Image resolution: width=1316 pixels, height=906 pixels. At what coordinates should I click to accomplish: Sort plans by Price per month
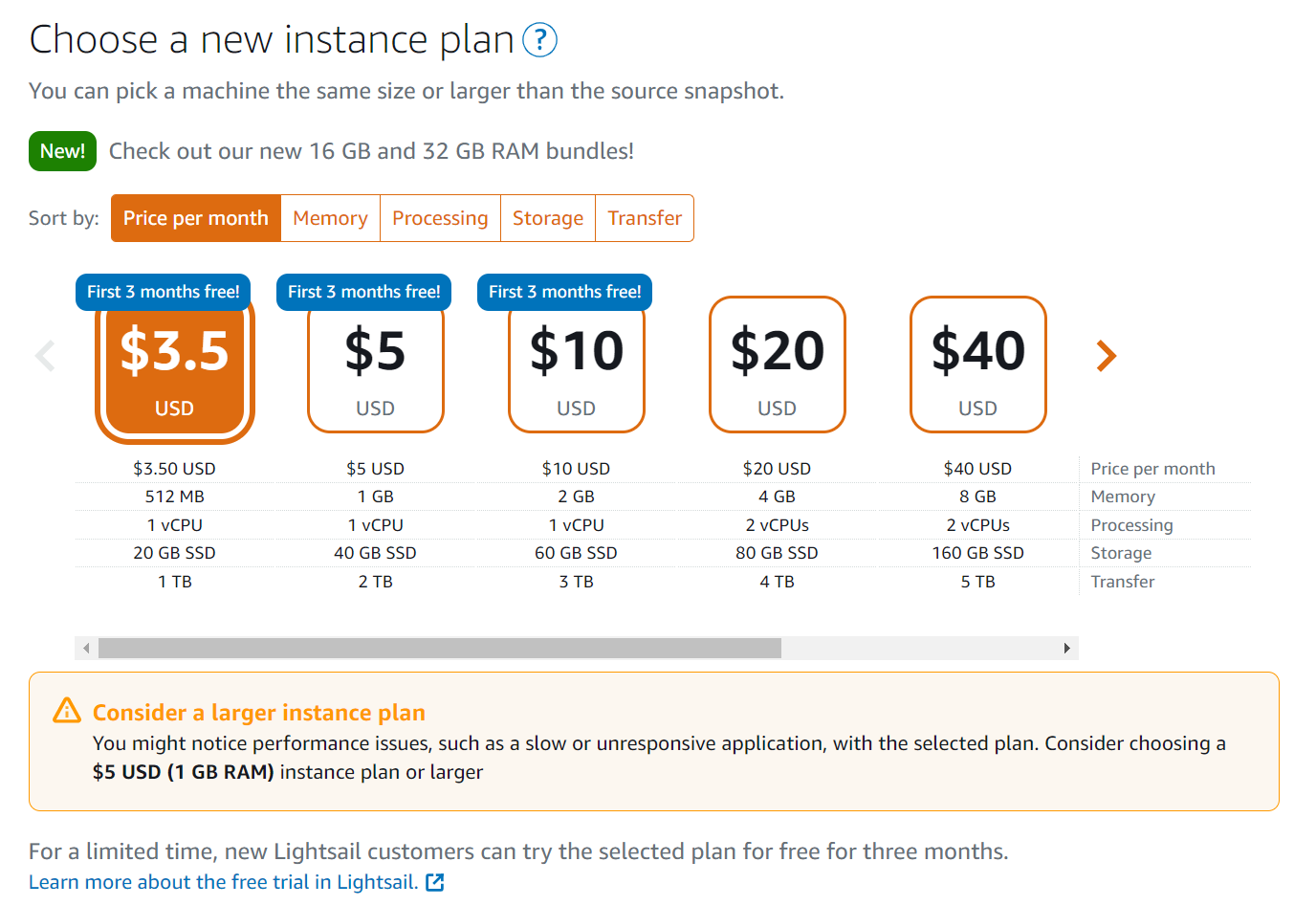pos(196,218)
